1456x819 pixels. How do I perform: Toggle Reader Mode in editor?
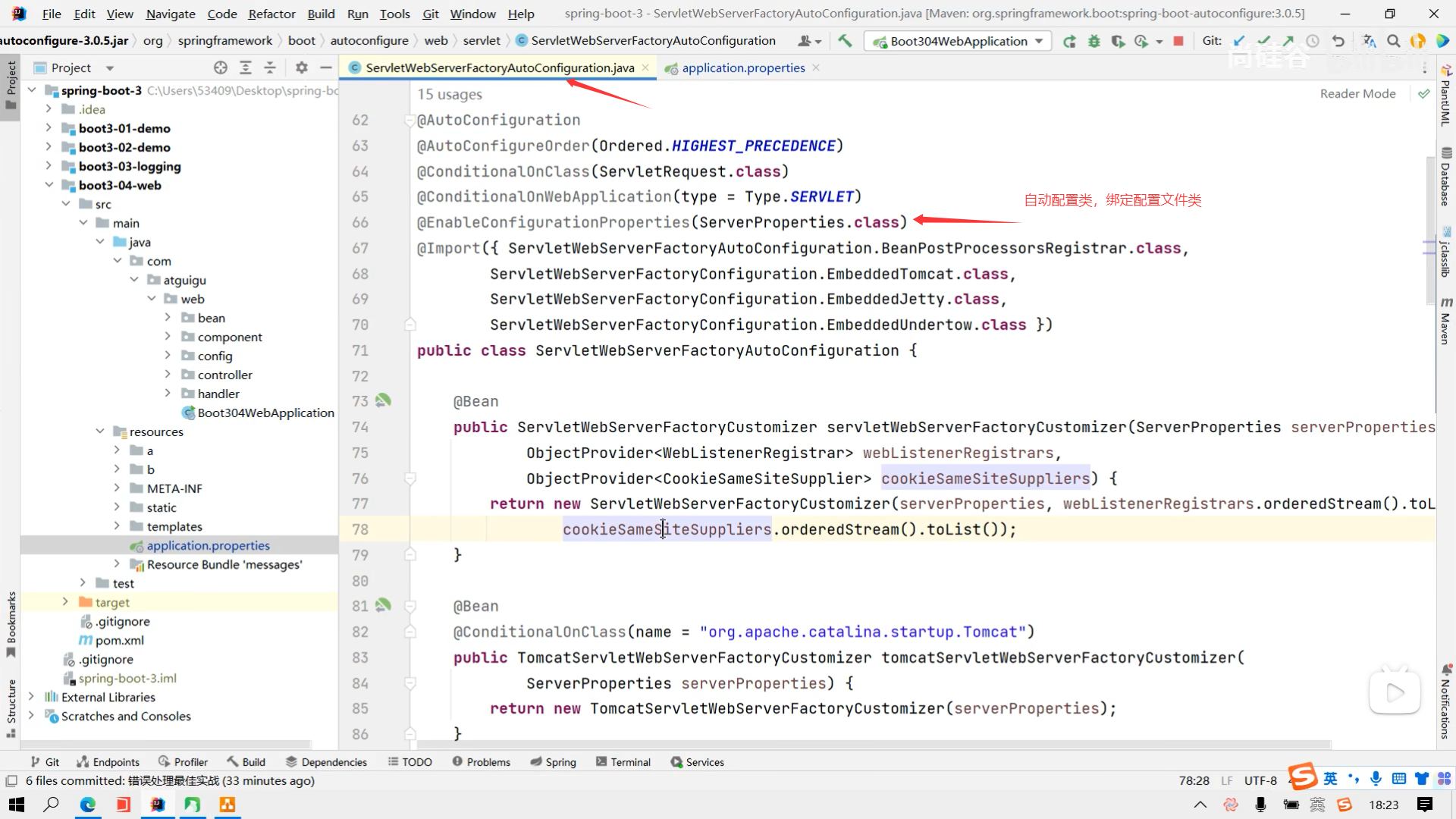click(x=1357, y=93)
